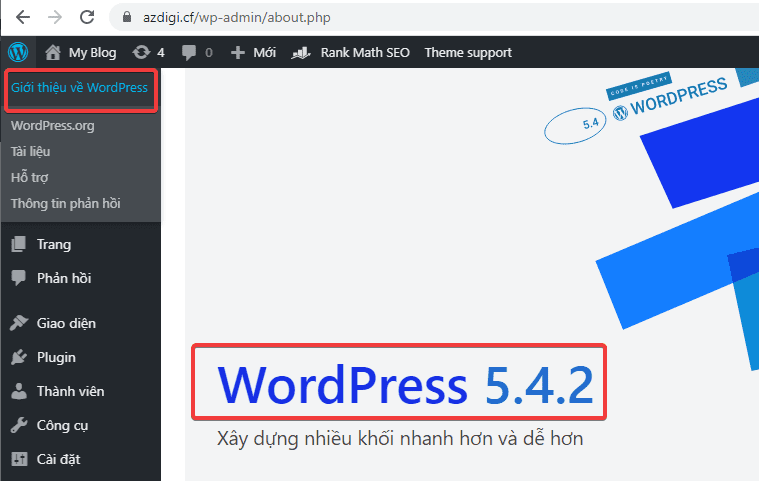Open My Blog home icon
This screenshot has height=481, width=759.
[53, 52]
